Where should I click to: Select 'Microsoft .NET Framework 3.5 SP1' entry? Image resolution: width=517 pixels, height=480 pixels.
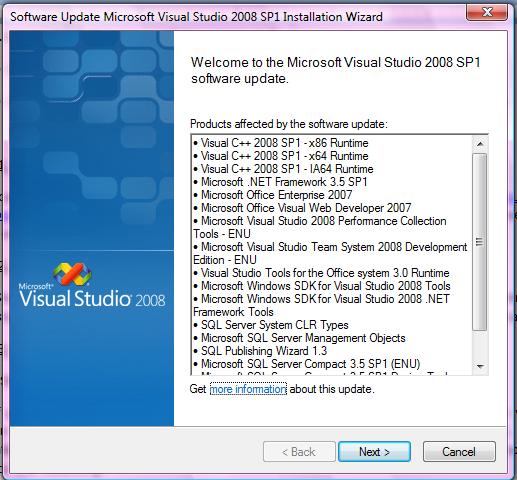pyautogui.click(x=280, y=182)
